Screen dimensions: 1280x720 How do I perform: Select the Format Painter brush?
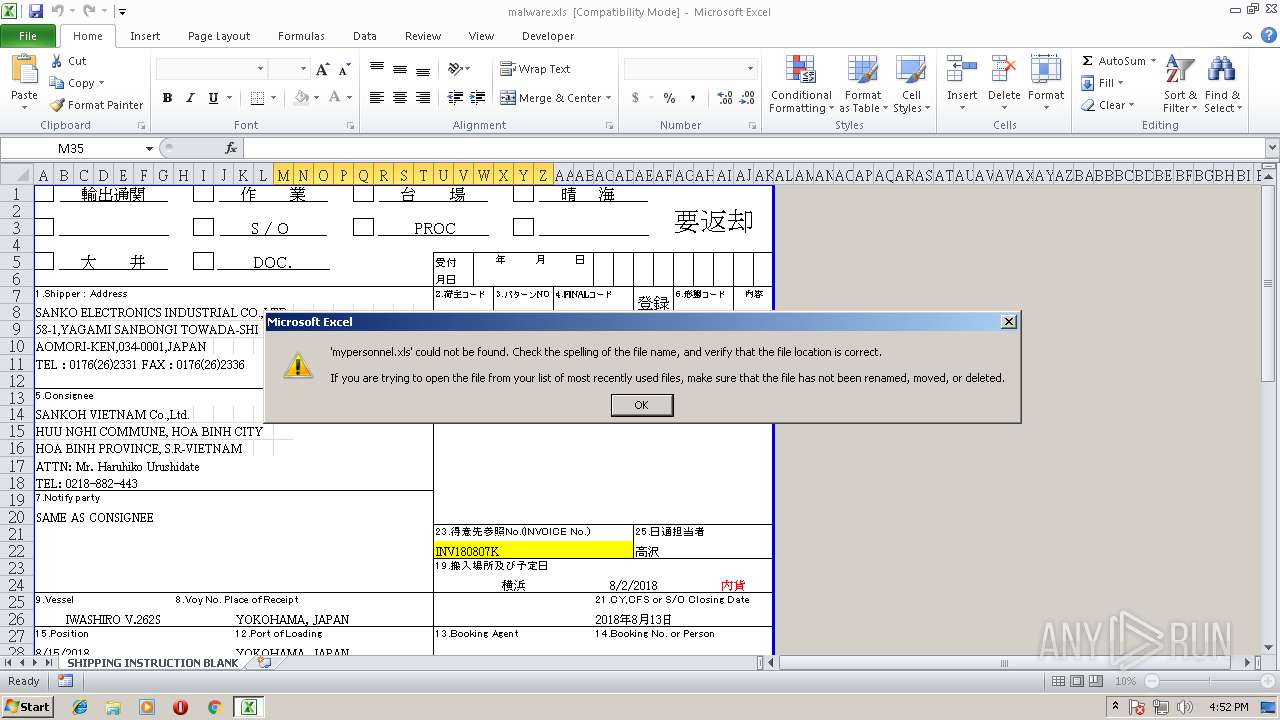pos(58,105)
